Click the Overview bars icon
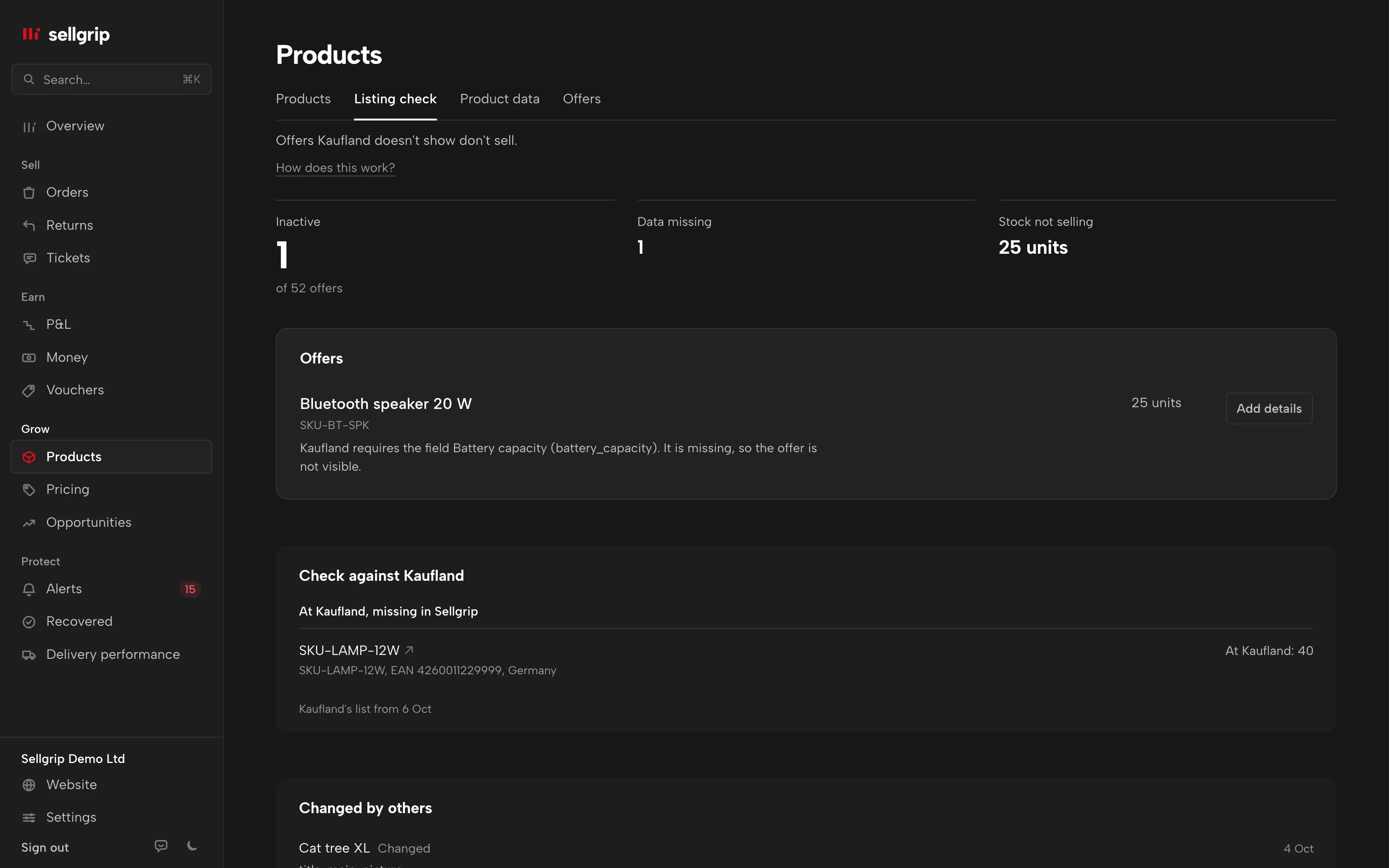 click(29, 127)
